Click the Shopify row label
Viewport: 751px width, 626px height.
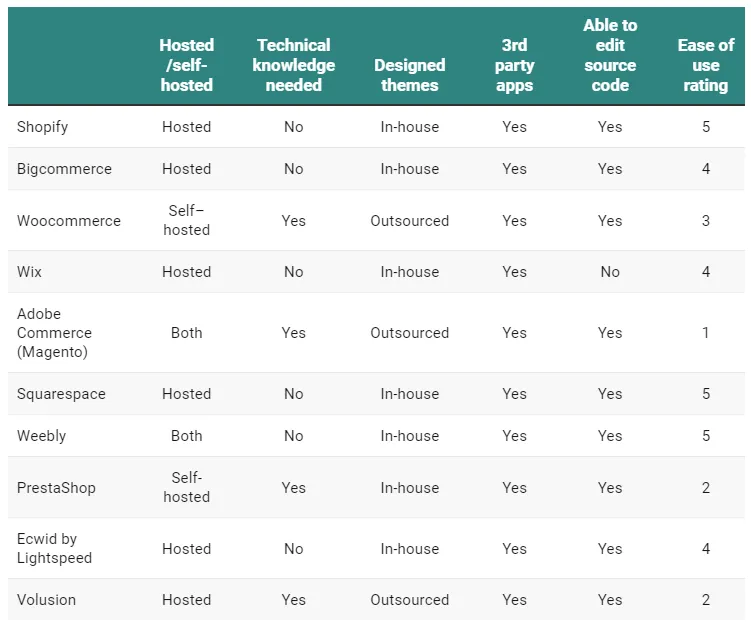click(x=42, y=127)
